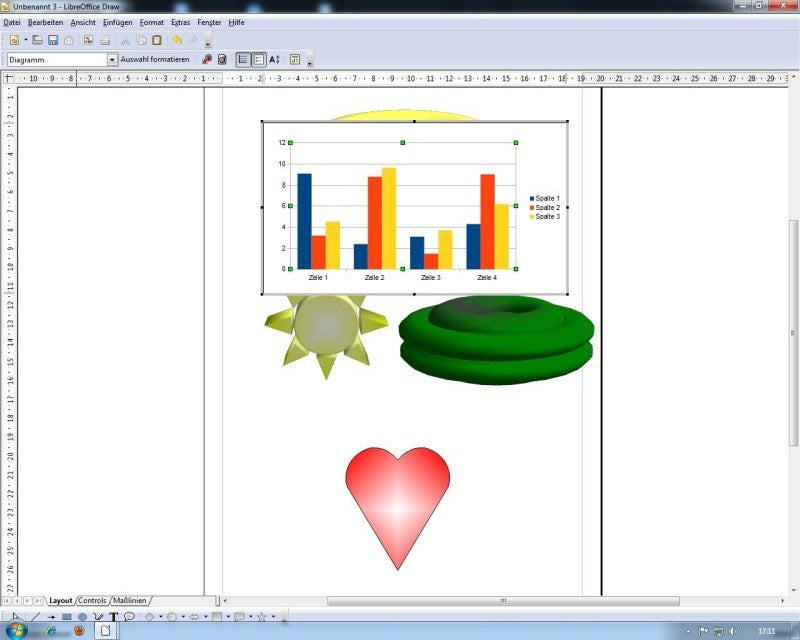
Task: Click the Redo arrow icon
Action: (193, 40)
